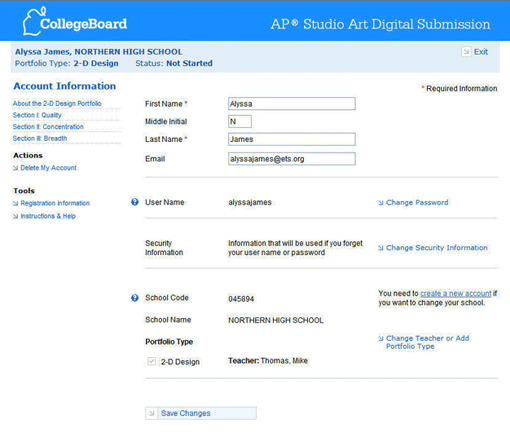Select Delete My Account action
This screenshot has height=441, width=510.
(48, 168)
